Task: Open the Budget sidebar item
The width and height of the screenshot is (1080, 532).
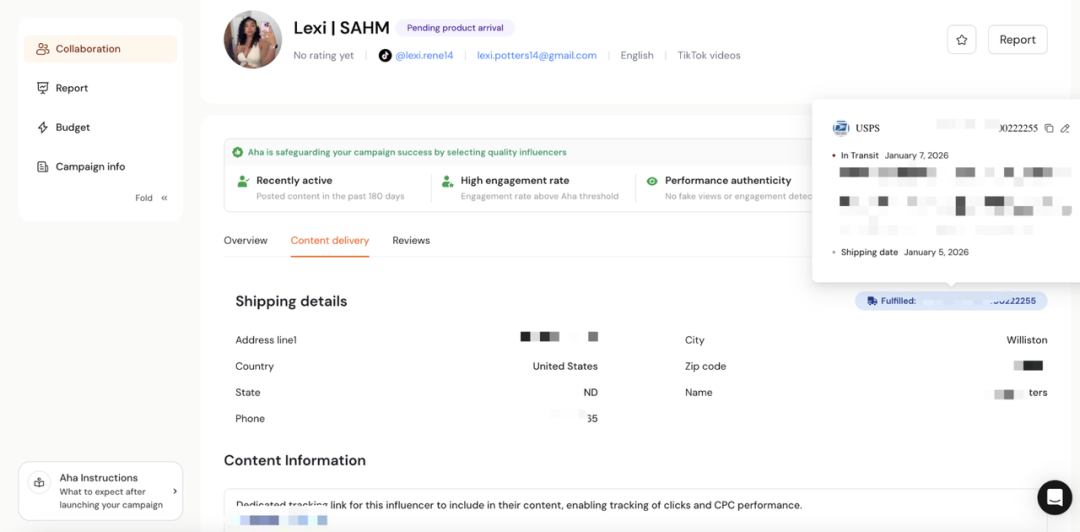Action: (x=72, y=127)
